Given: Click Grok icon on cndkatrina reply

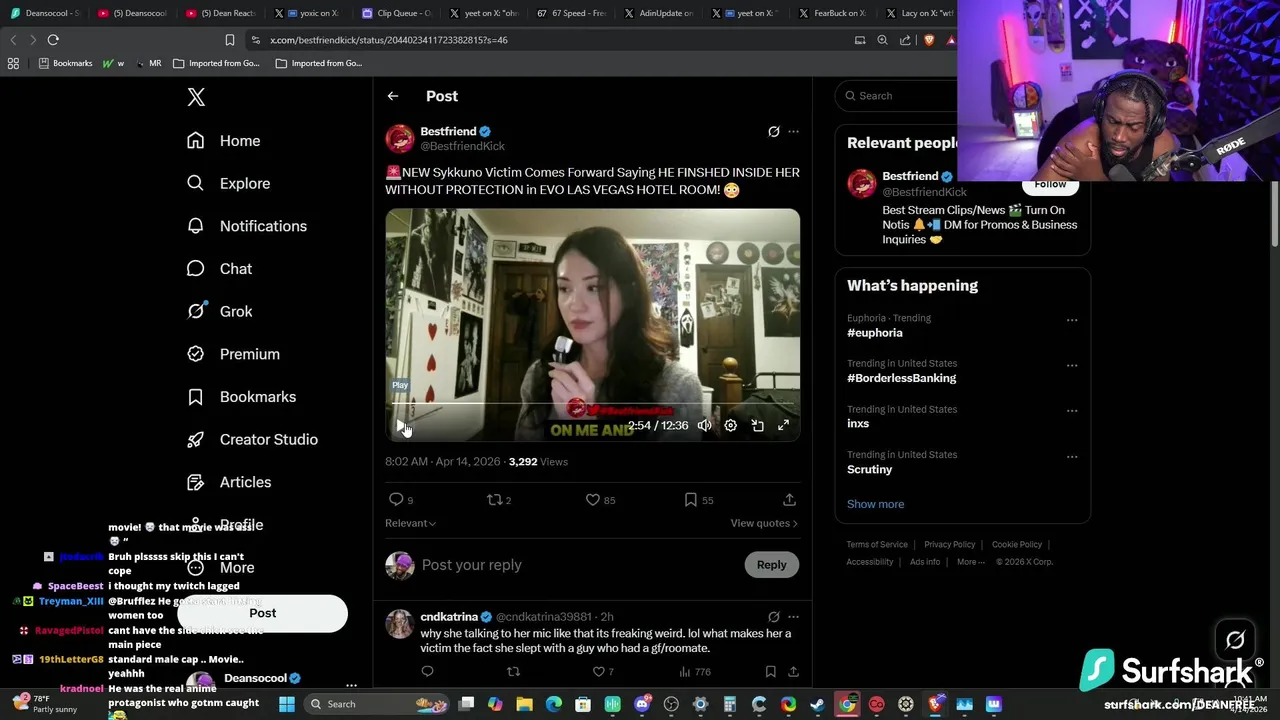Looking at the screenshot, I should point(773,617).
